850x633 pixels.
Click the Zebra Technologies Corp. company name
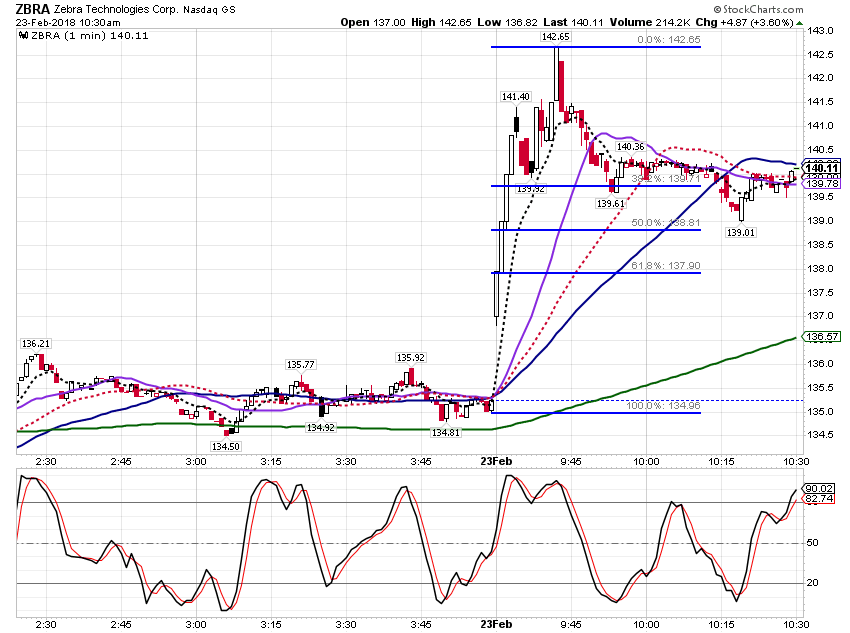[116, 9]
